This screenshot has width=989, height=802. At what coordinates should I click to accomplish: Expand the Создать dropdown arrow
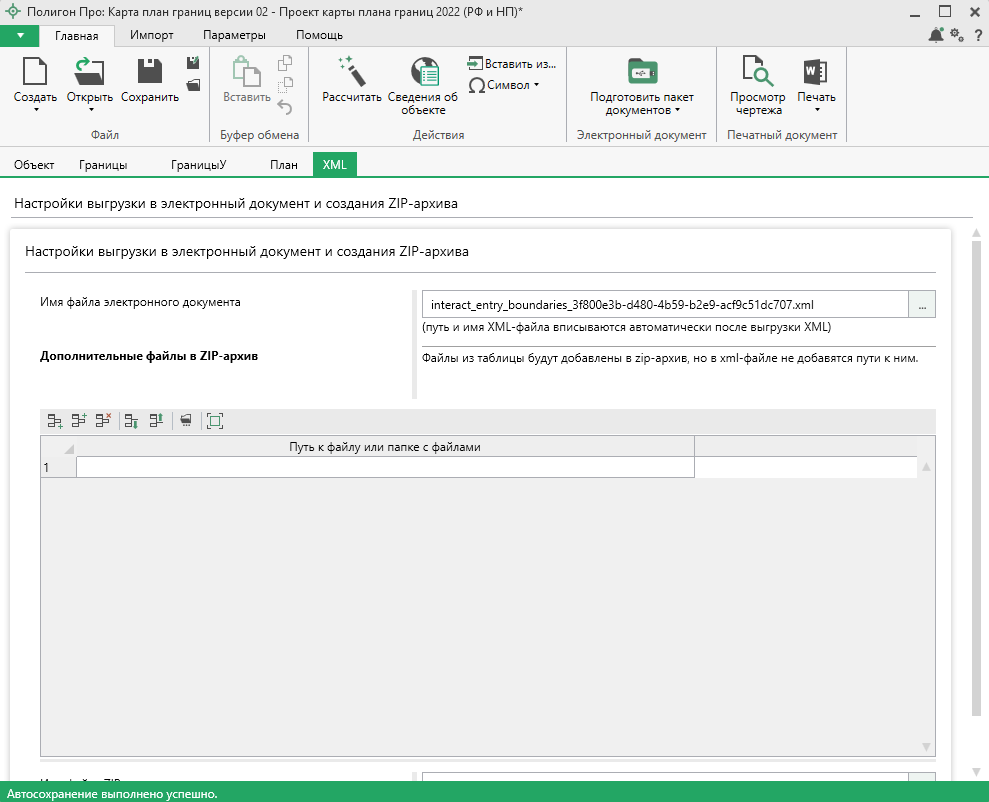coord(35,110)
